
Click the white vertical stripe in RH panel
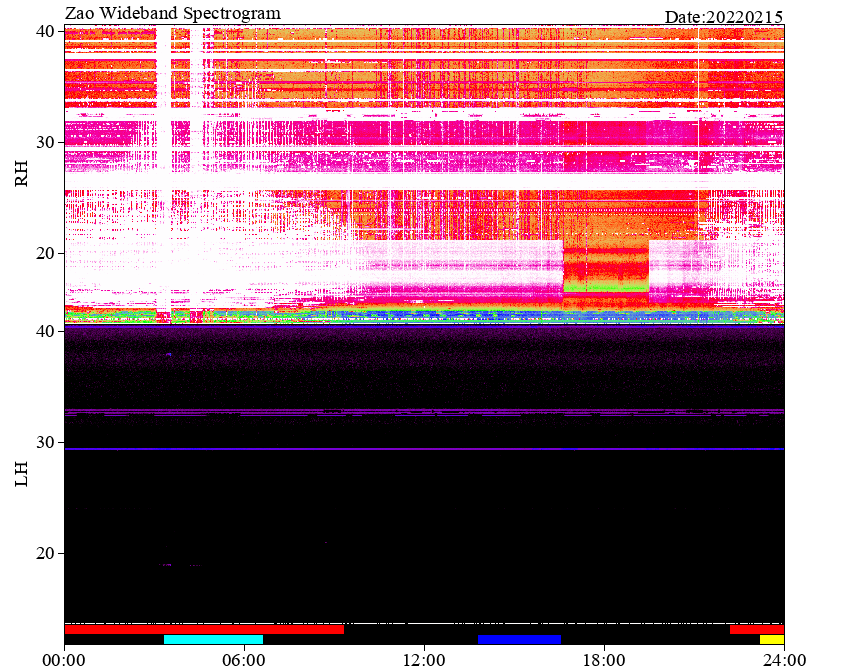(x=163, y=173)
